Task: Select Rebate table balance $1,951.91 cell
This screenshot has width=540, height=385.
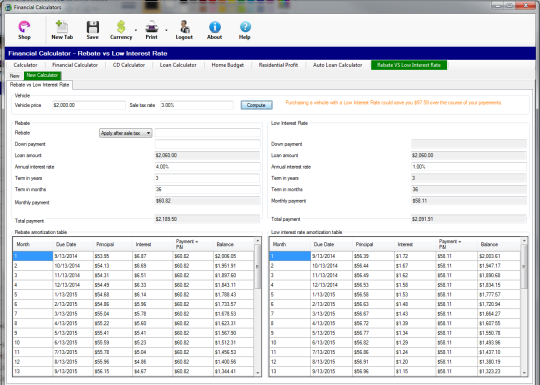Action: tap(233, 266)
